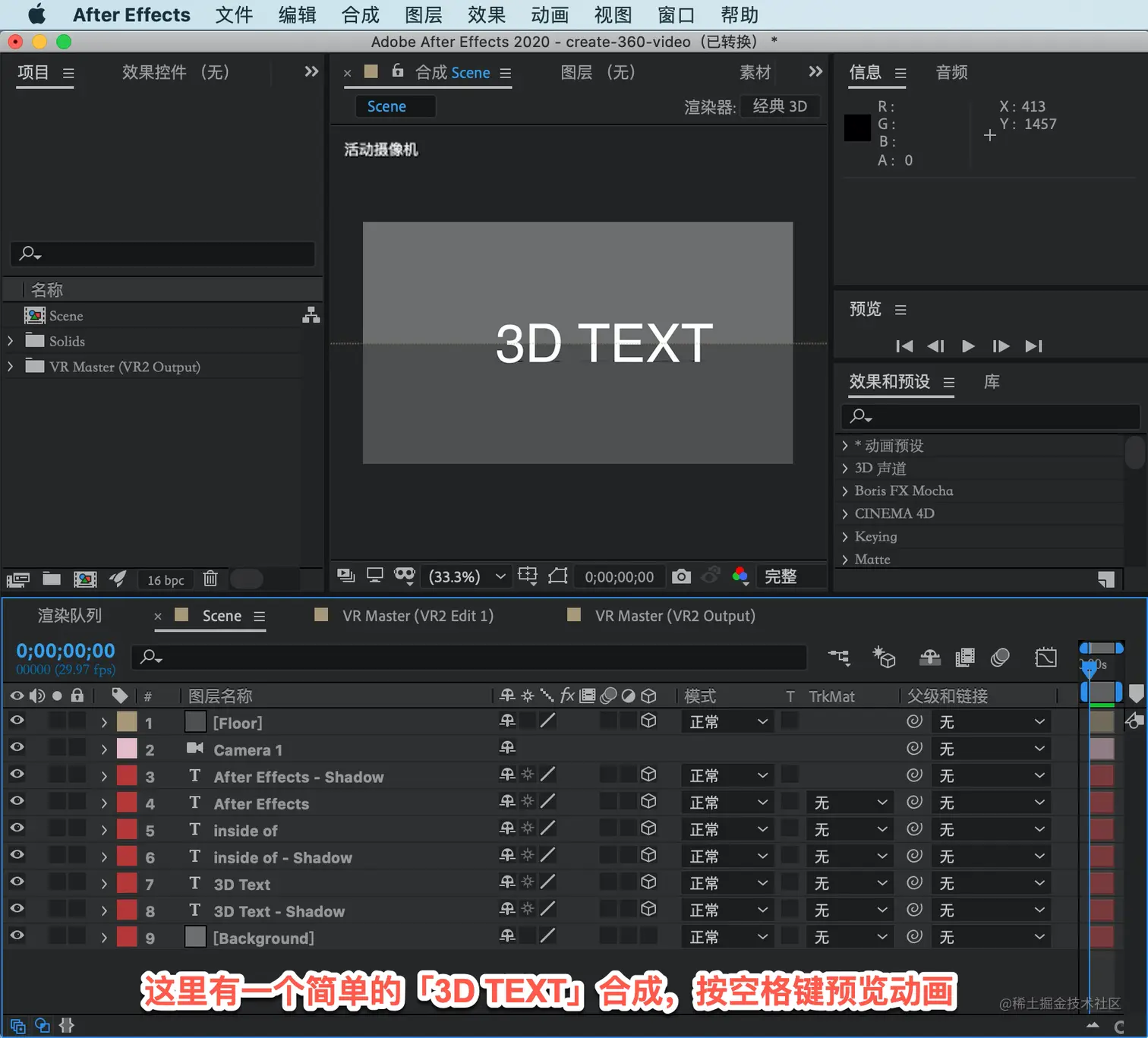This screenshot has height=1038, width=1148.
Task: Hide the [Background] layer
Action: tap(17, 936)
